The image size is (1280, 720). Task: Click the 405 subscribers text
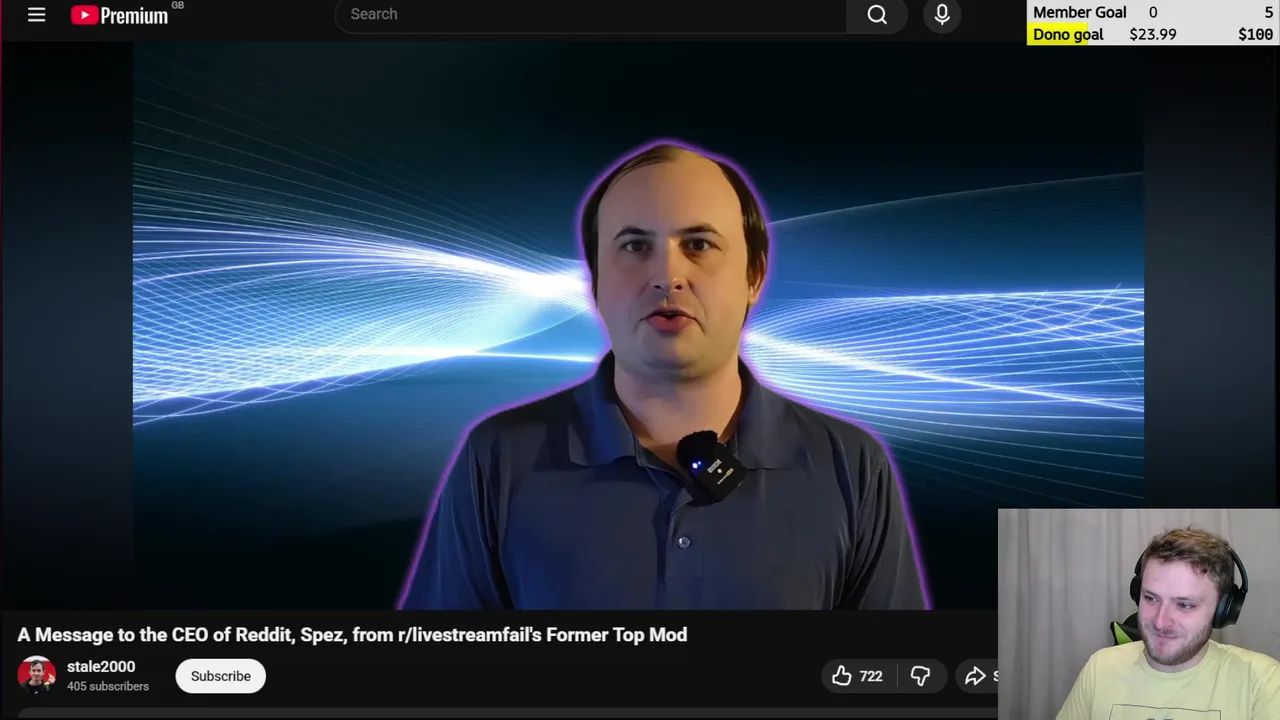[108, 686]
